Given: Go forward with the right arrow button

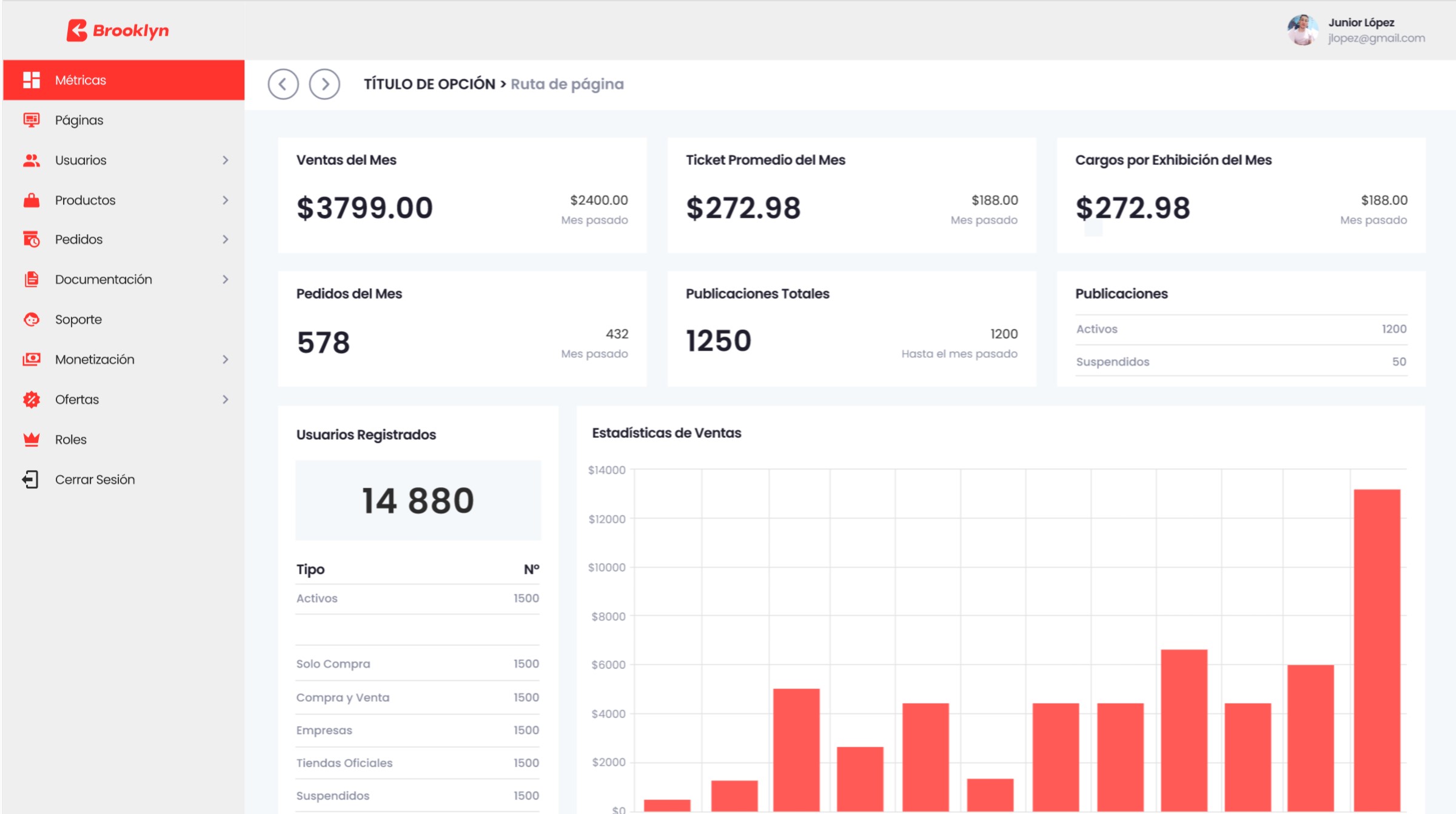Looking at the screenshot, I should click(x=324, y=84).
